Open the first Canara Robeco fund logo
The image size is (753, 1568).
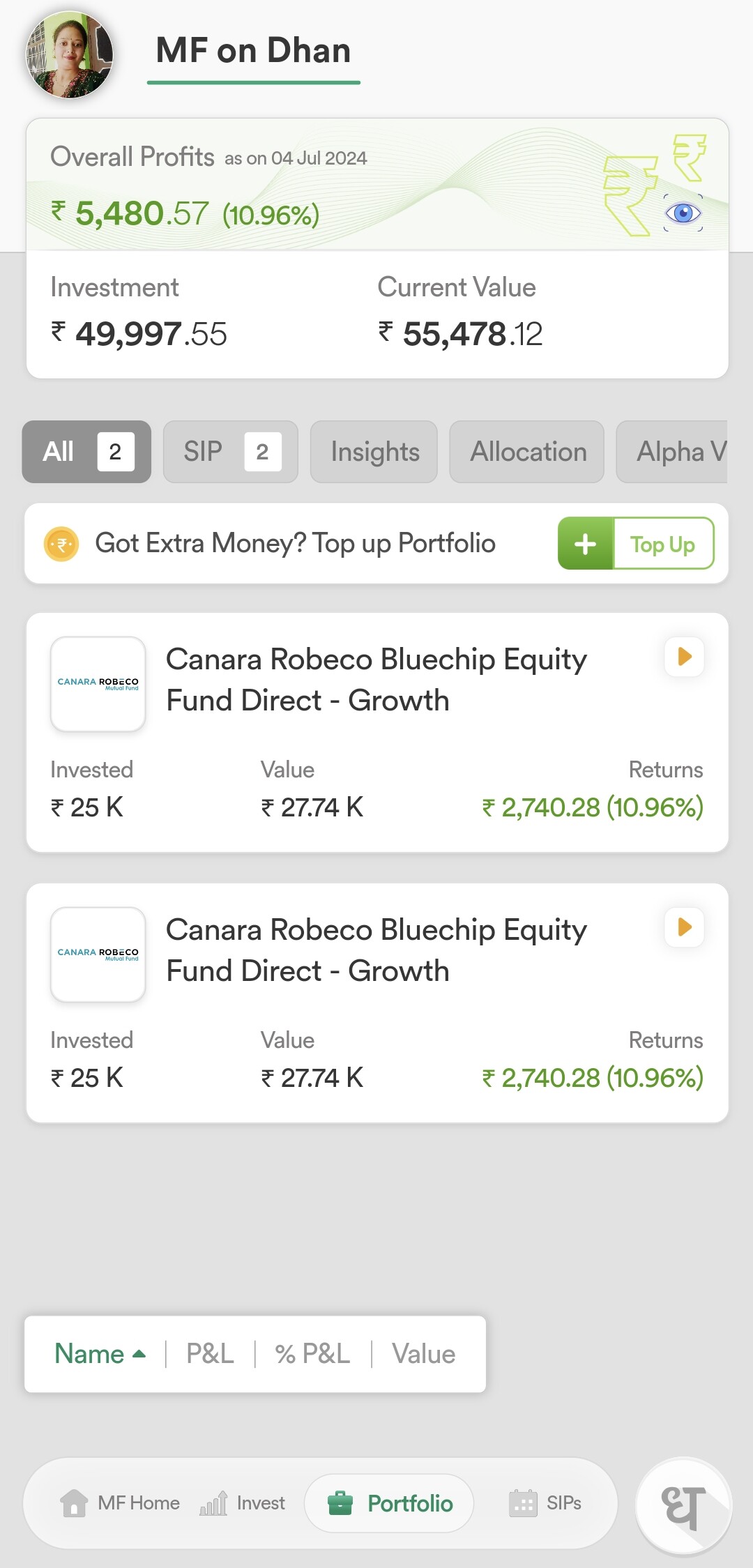(x=98, y=684)
